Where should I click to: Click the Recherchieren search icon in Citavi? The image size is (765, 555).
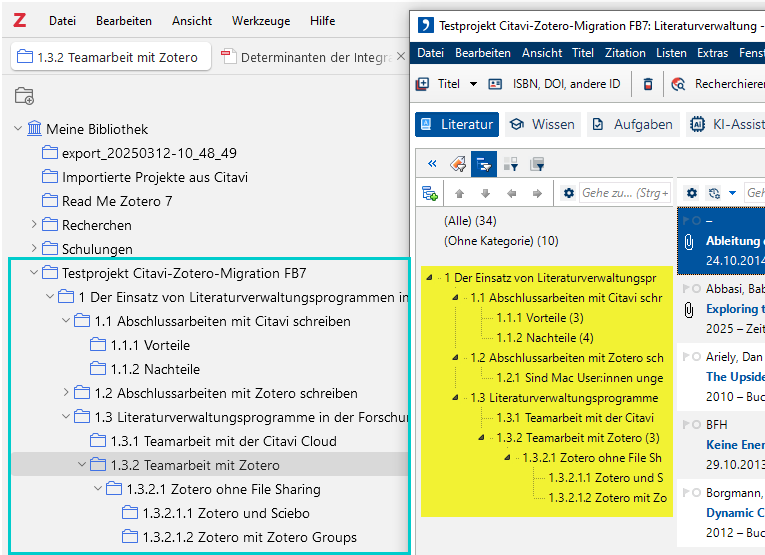coord(678,84)
